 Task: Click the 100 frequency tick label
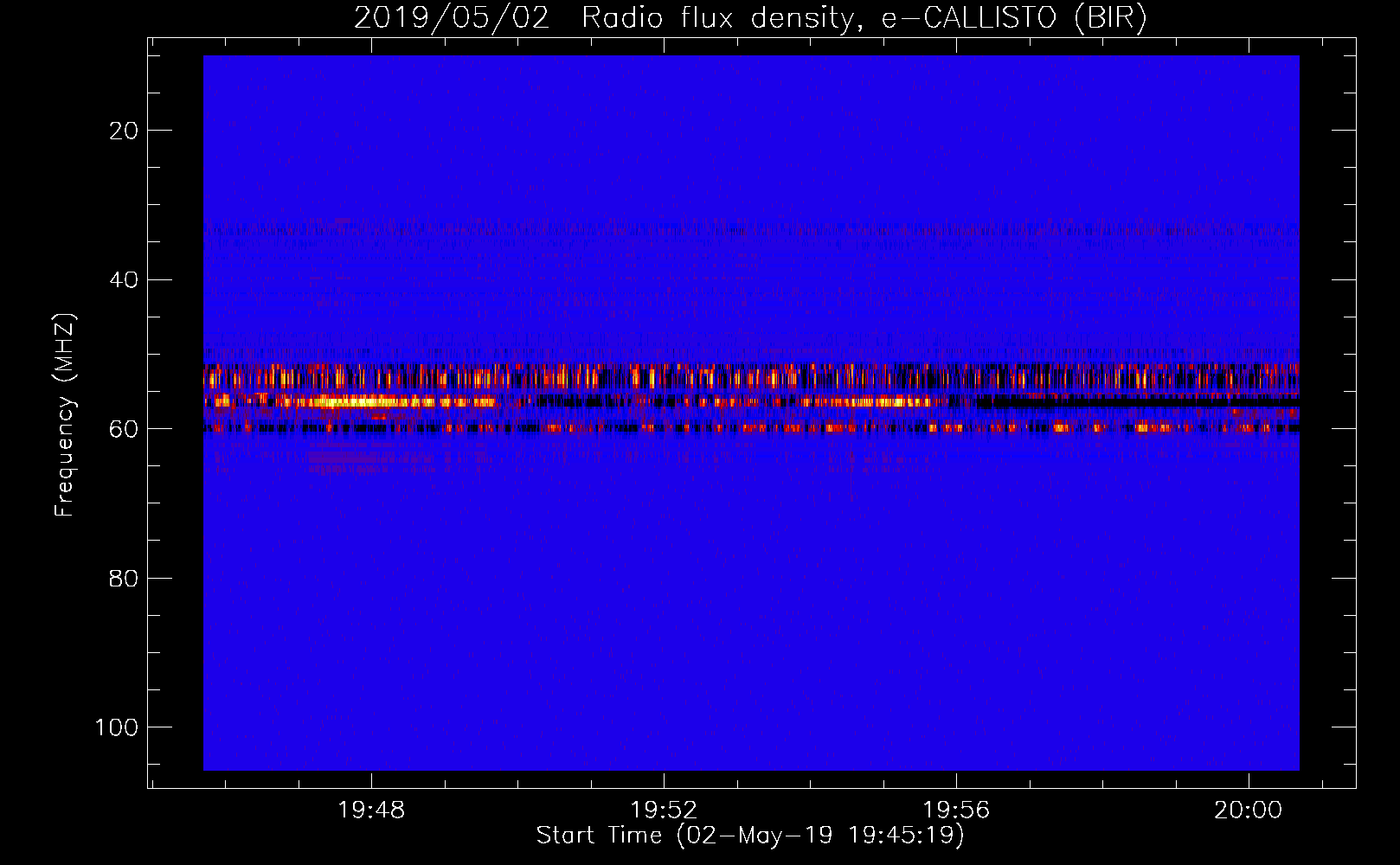pyautogui.click(x=117, y=727)
